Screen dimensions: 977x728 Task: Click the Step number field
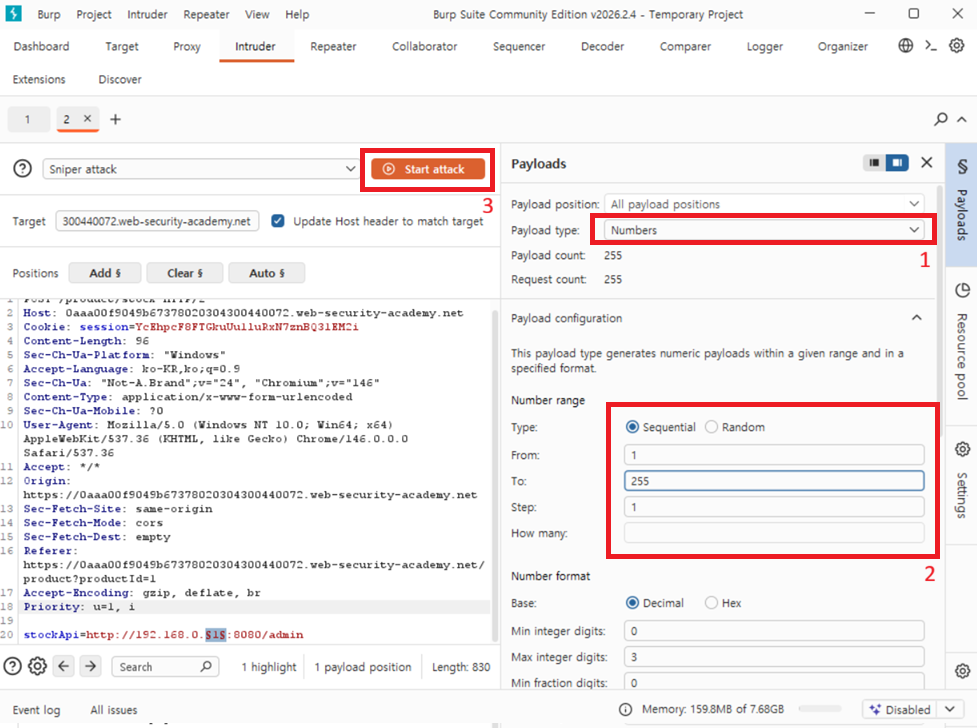(774, 507)
